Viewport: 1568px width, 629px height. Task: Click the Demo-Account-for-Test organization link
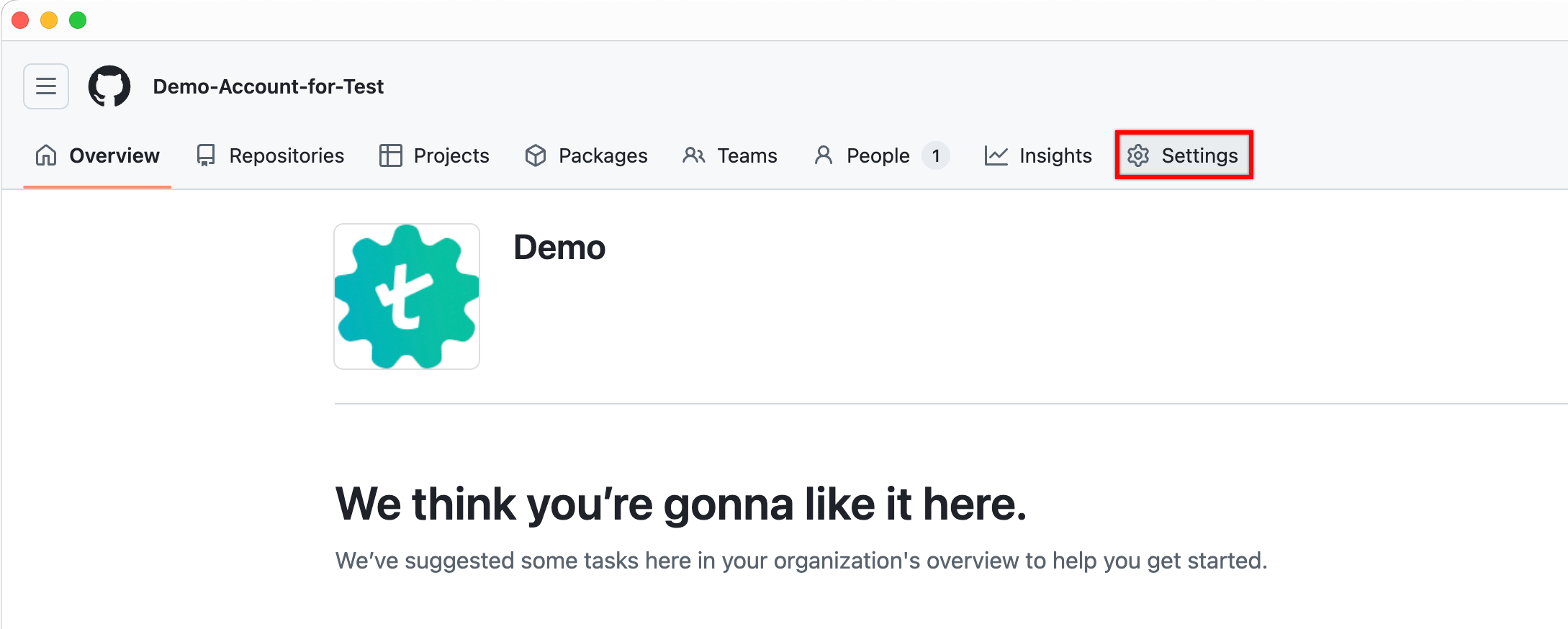click(x=269, y=86)
